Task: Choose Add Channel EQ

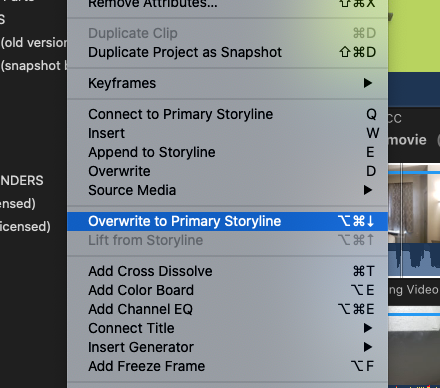Action: tap(227, 309)
